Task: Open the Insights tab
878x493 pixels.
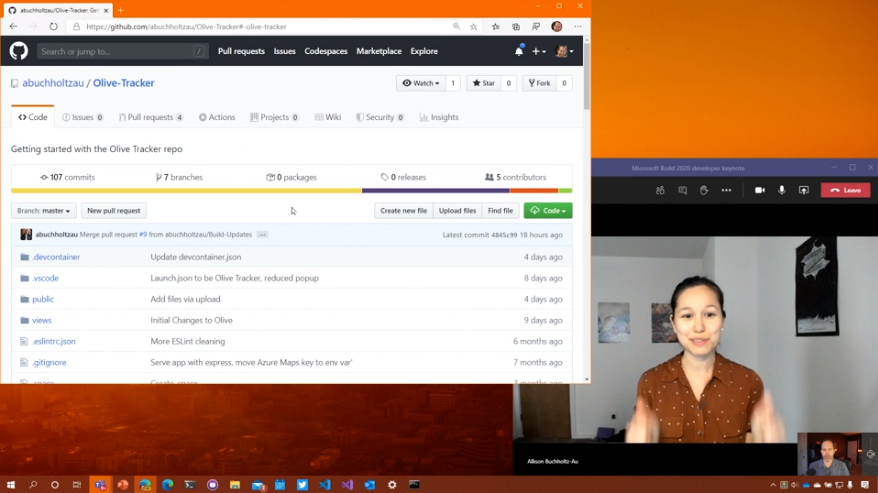Action: coord(439,117)
